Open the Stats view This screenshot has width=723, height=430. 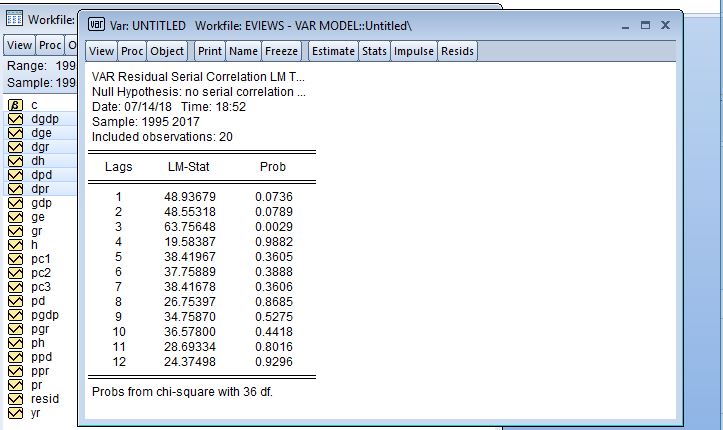coord(375,51)
